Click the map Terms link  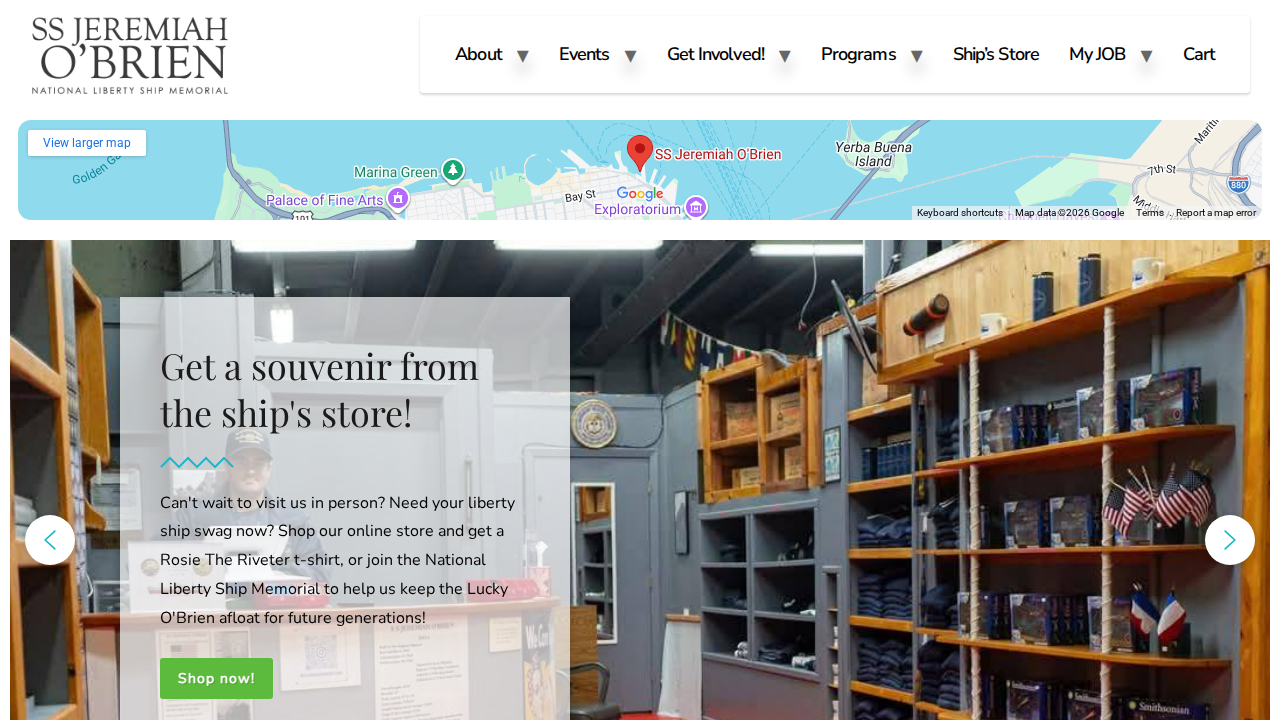click(1150, 213)
